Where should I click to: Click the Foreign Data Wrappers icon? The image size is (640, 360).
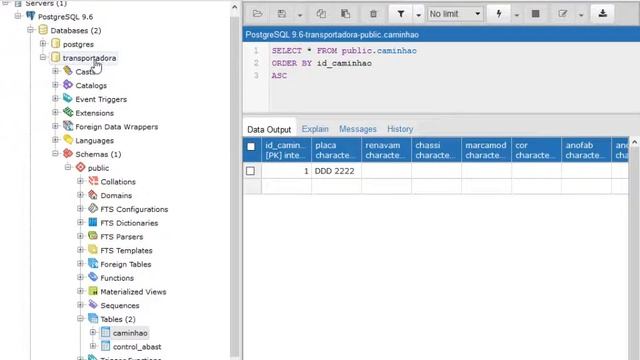click(68, 126)
